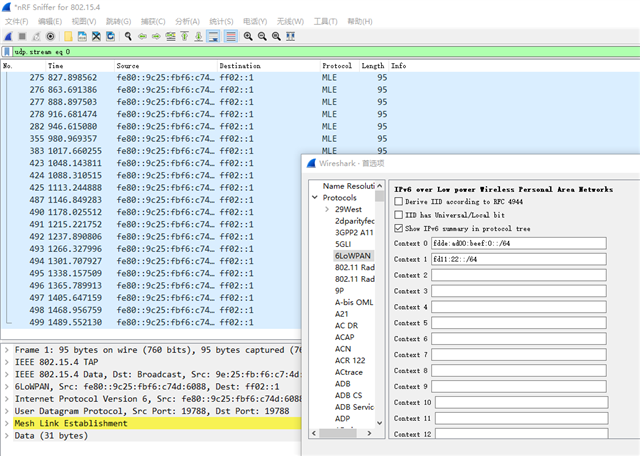Save this capture file icon
The image size is (640, 456).
pos(82,37)
